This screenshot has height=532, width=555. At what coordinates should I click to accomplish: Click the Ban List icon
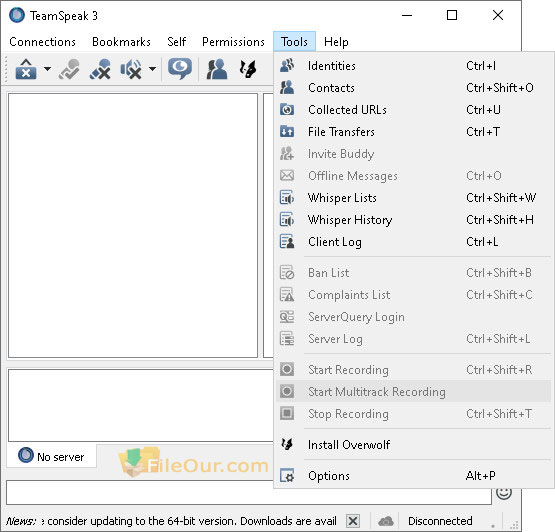coord(287,273)
